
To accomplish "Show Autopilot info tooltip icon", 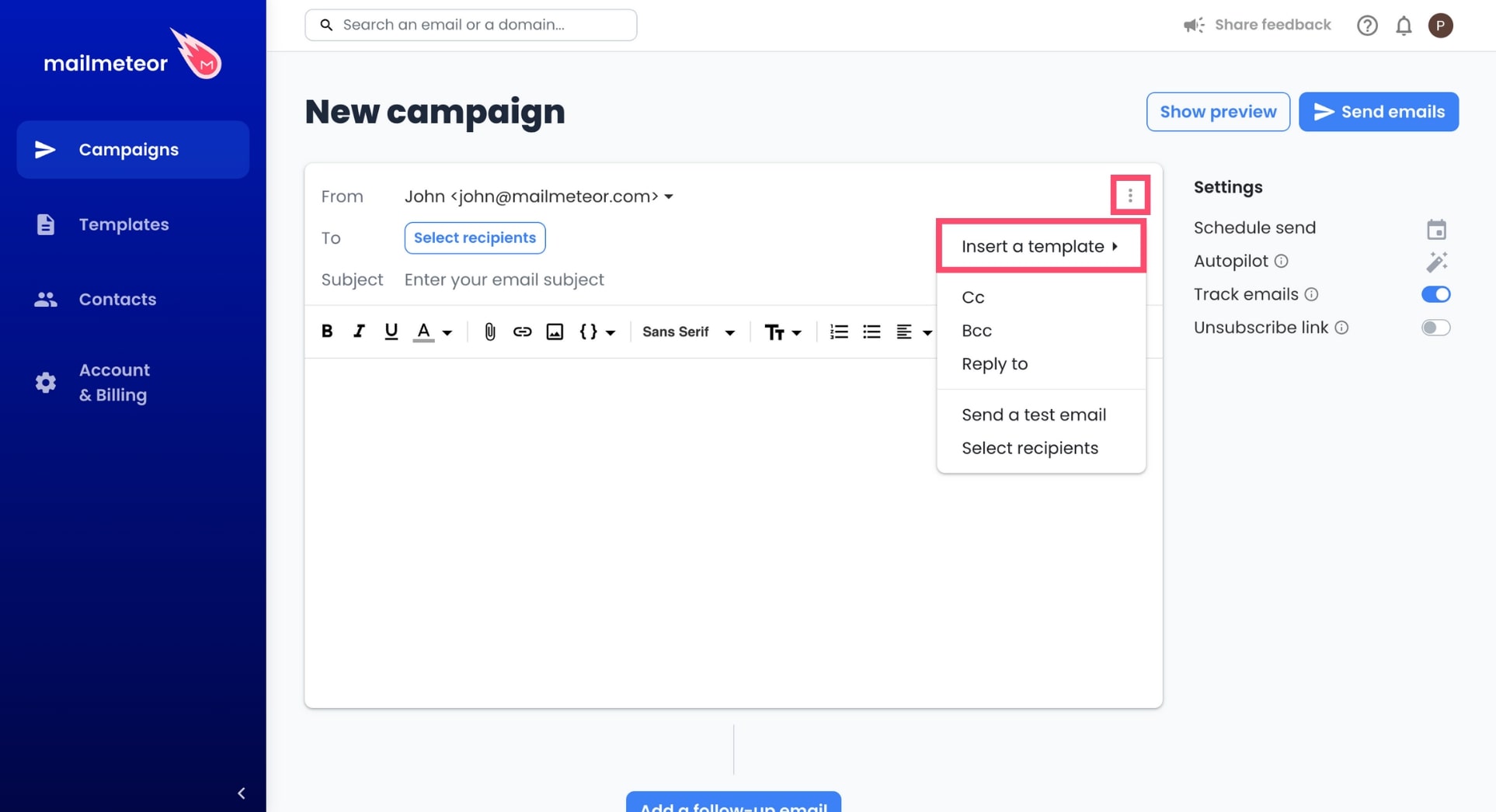I will 1281,261.
